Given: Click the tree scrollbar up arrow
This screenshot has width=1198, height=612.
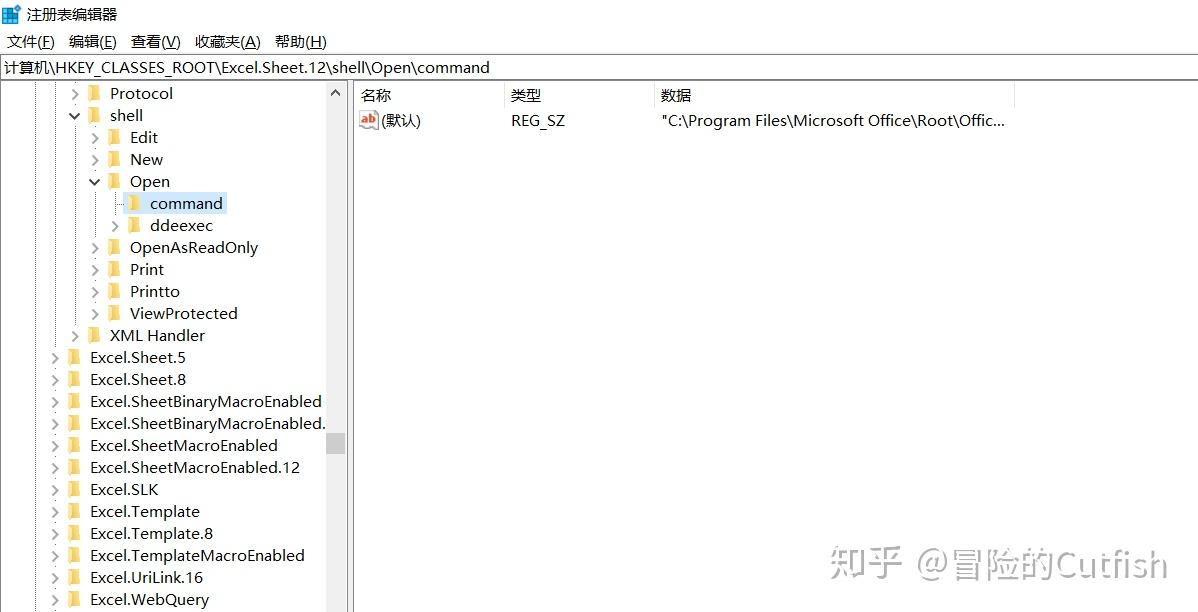Looking at the screenshot, I should pyautogui.click(x=335, y=93).
